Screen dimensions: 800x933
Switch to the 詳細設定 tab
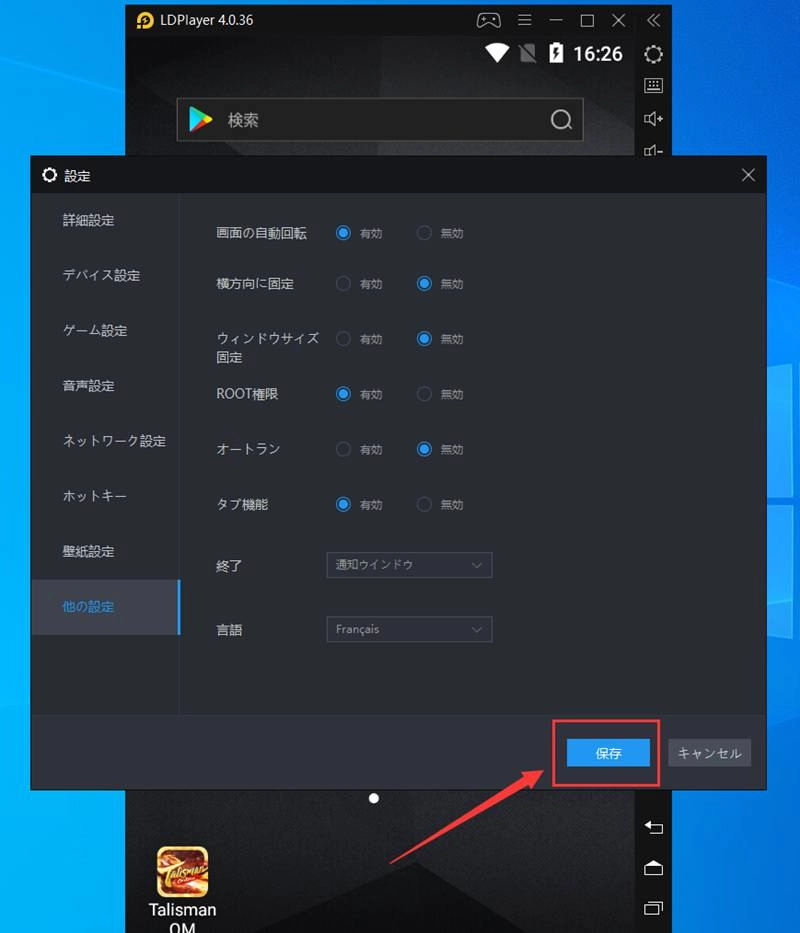point(89,220)
